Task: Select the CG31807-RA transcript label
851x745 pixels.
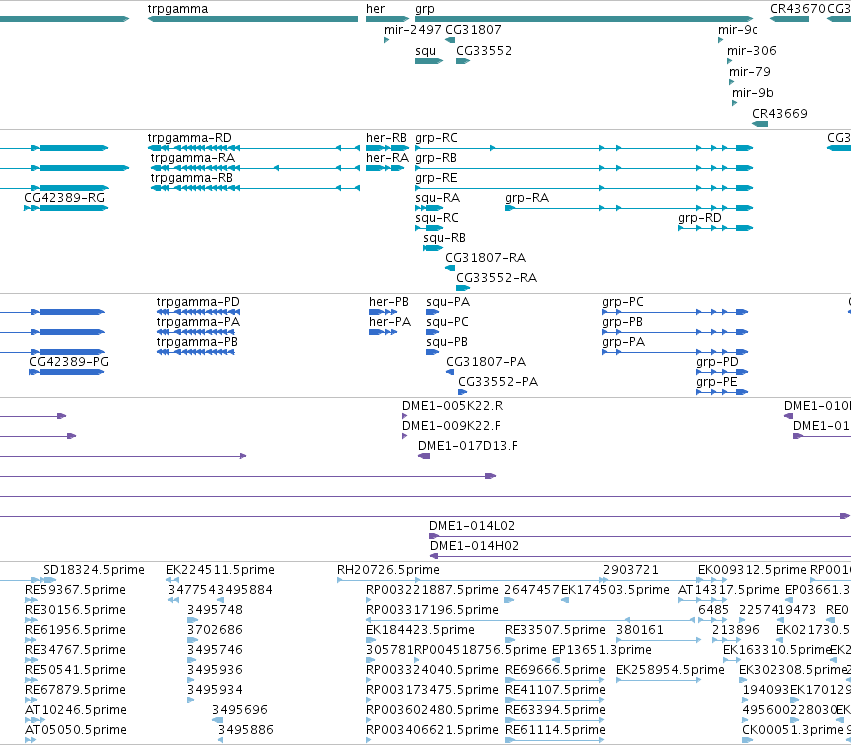Action: coord(485,258)
